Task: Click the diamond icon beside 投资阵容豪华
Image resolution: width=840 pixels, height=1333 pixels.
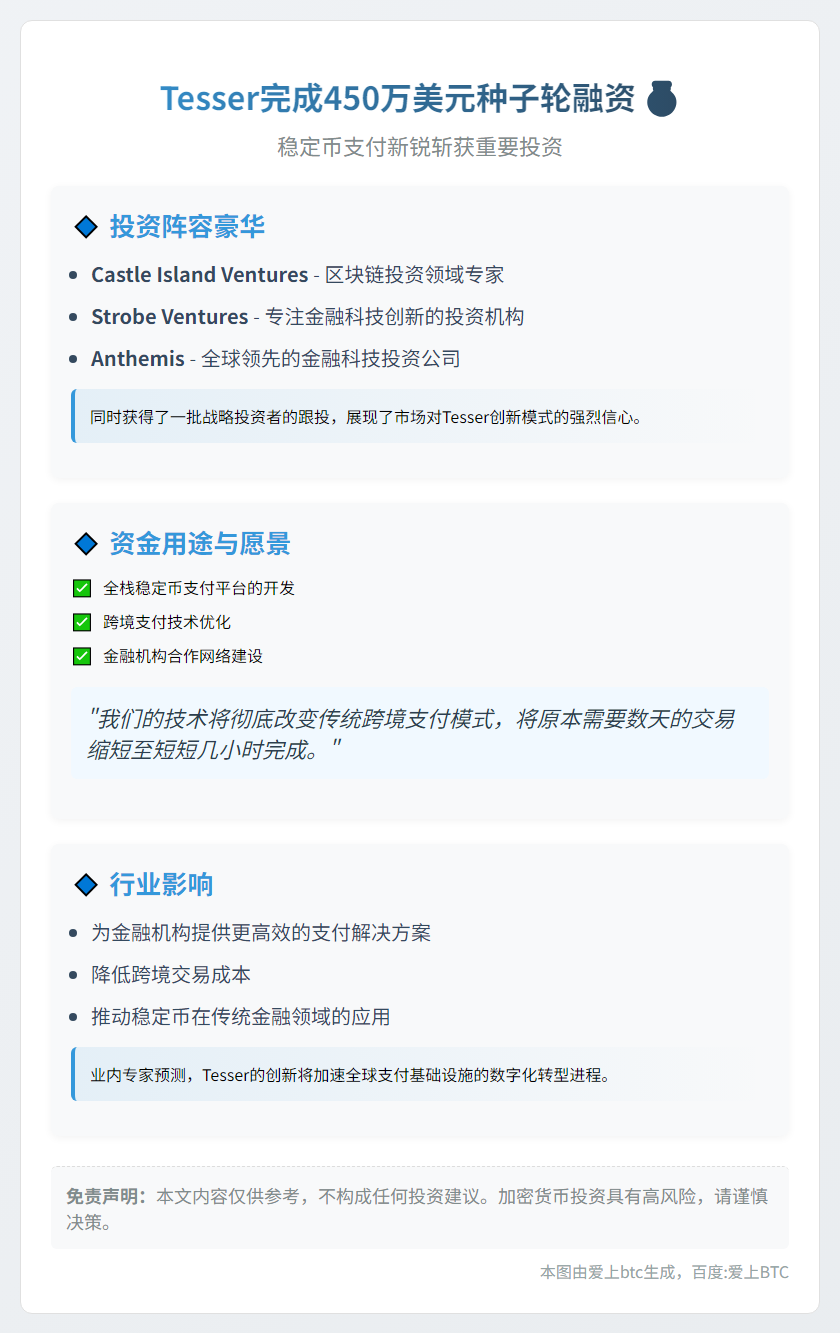Action: [86, 227]
